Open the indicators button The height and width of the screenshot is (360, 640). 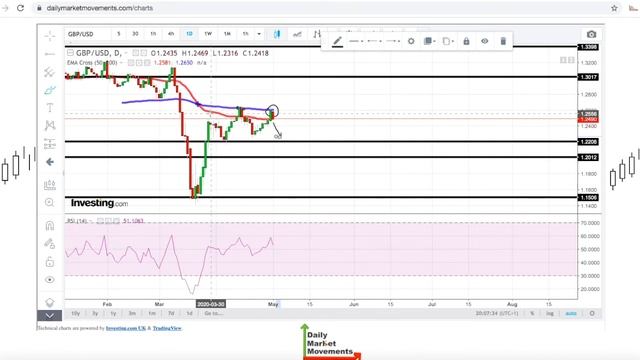[317, 34]
